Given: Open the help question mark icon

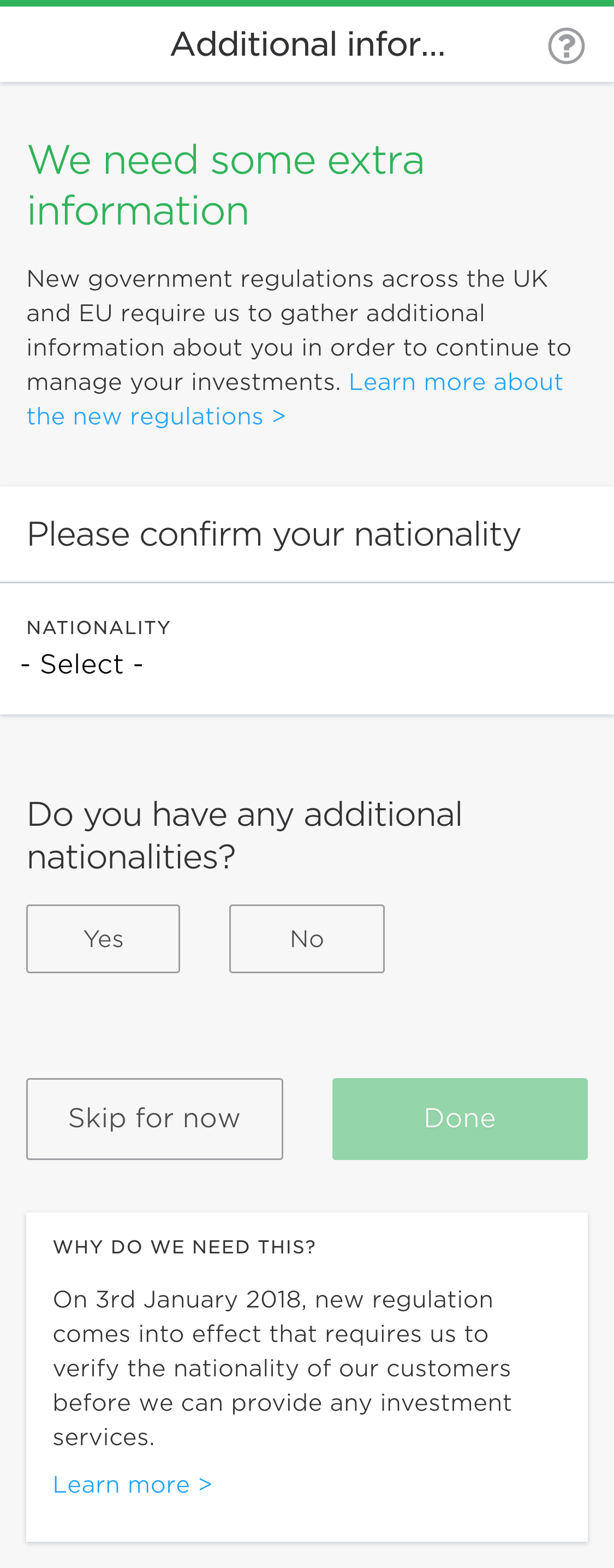Looking at the screenshot, I should (566, 46).
